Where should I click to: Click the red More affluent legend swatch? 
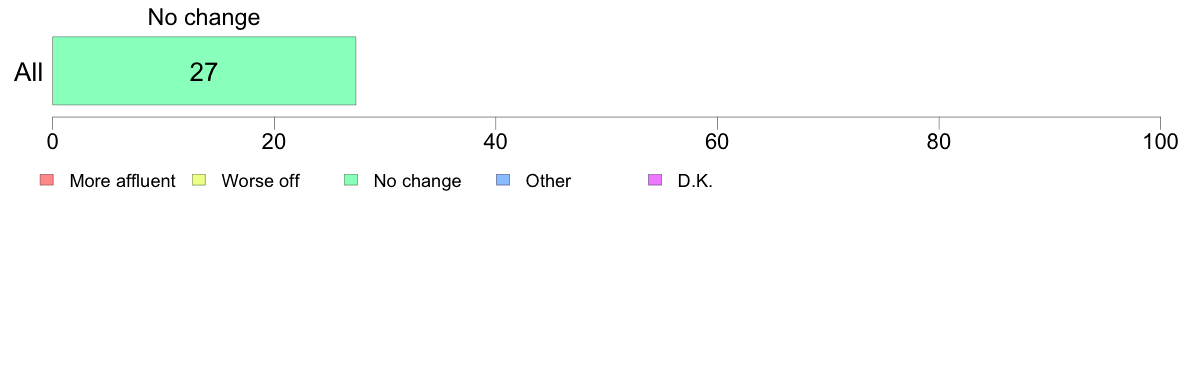click(x=46, y=180)
